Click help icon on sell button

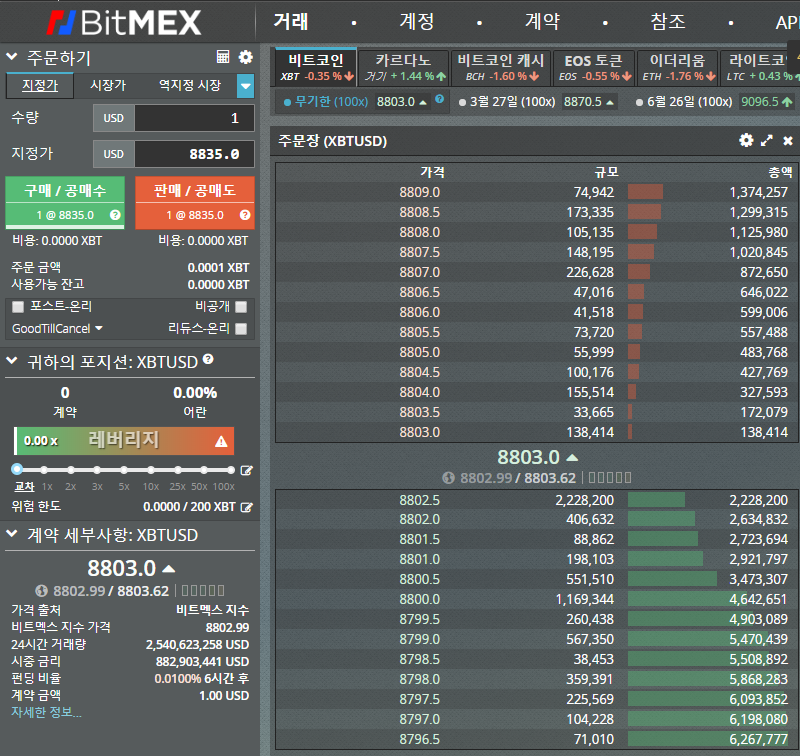[245, 215]
